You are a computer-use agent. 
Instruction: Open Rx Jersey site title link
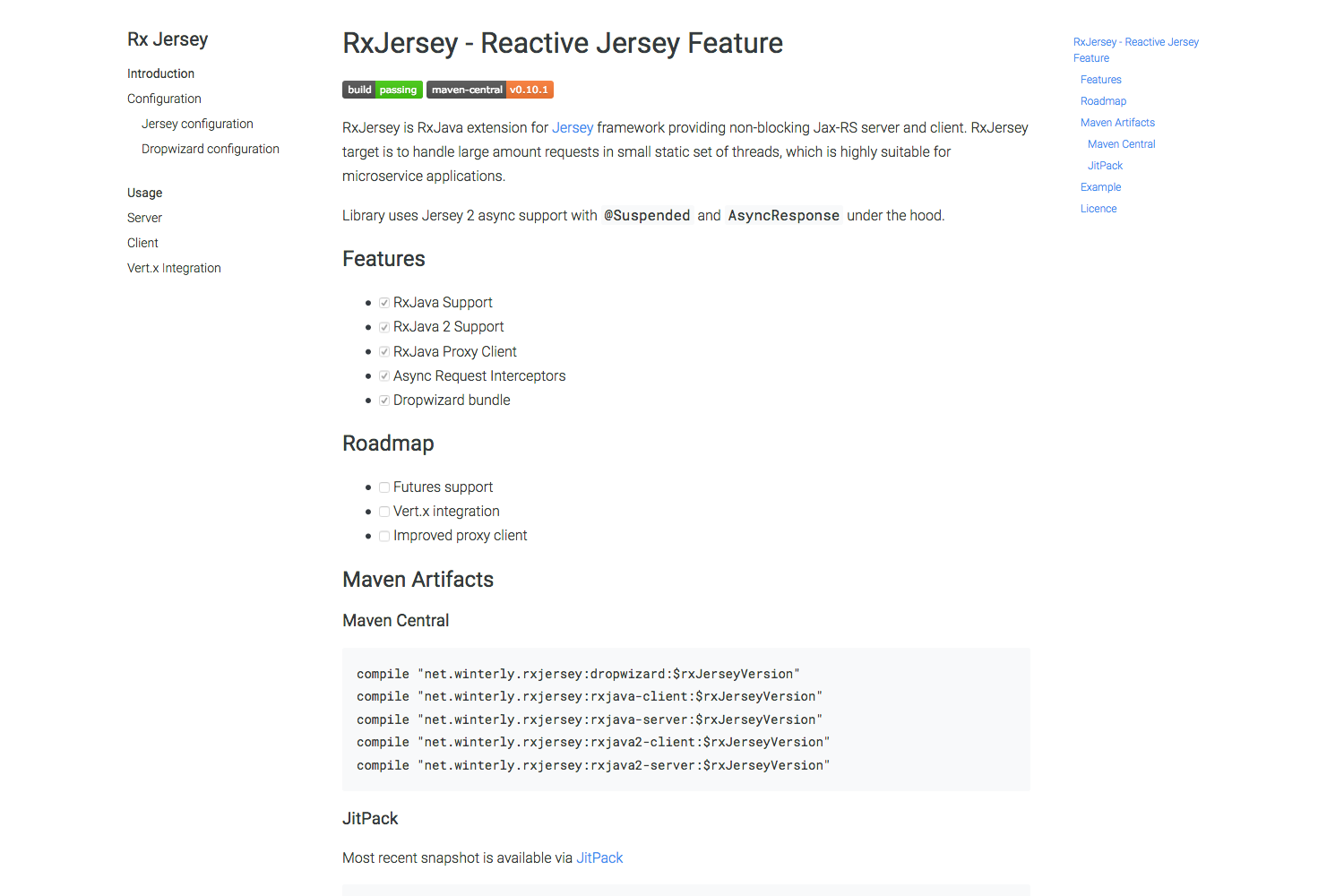(168, 39)
